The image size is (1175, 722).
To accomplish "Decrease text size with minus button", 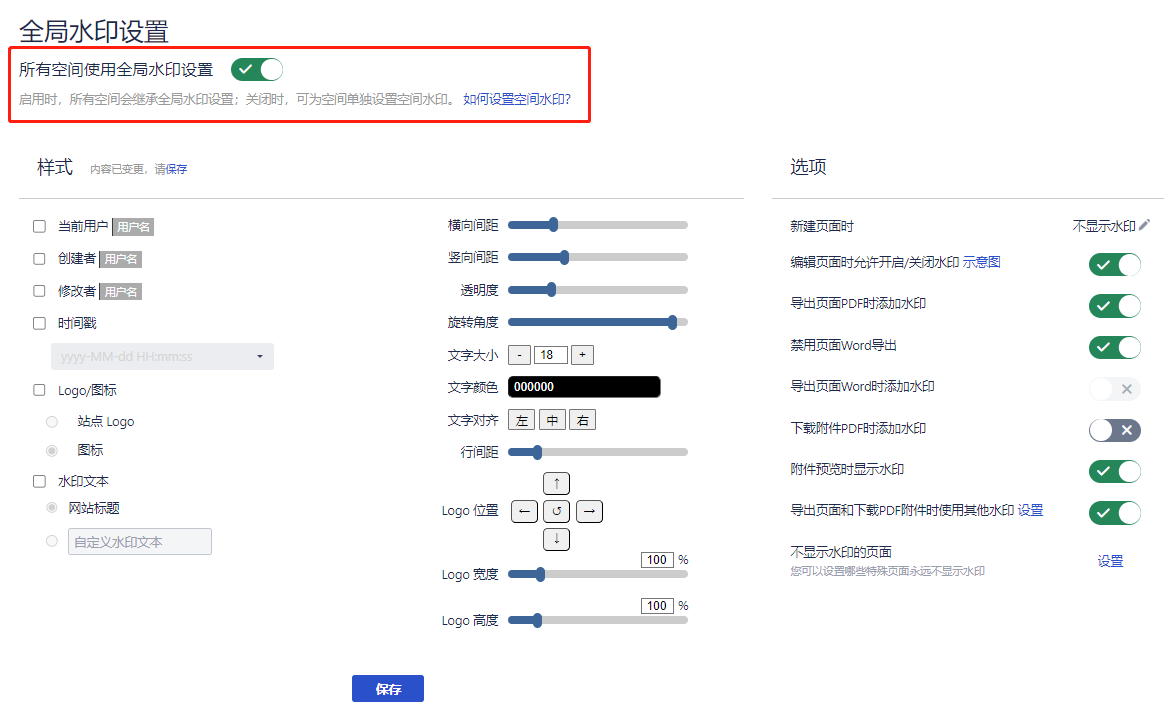I will (519, 355).
